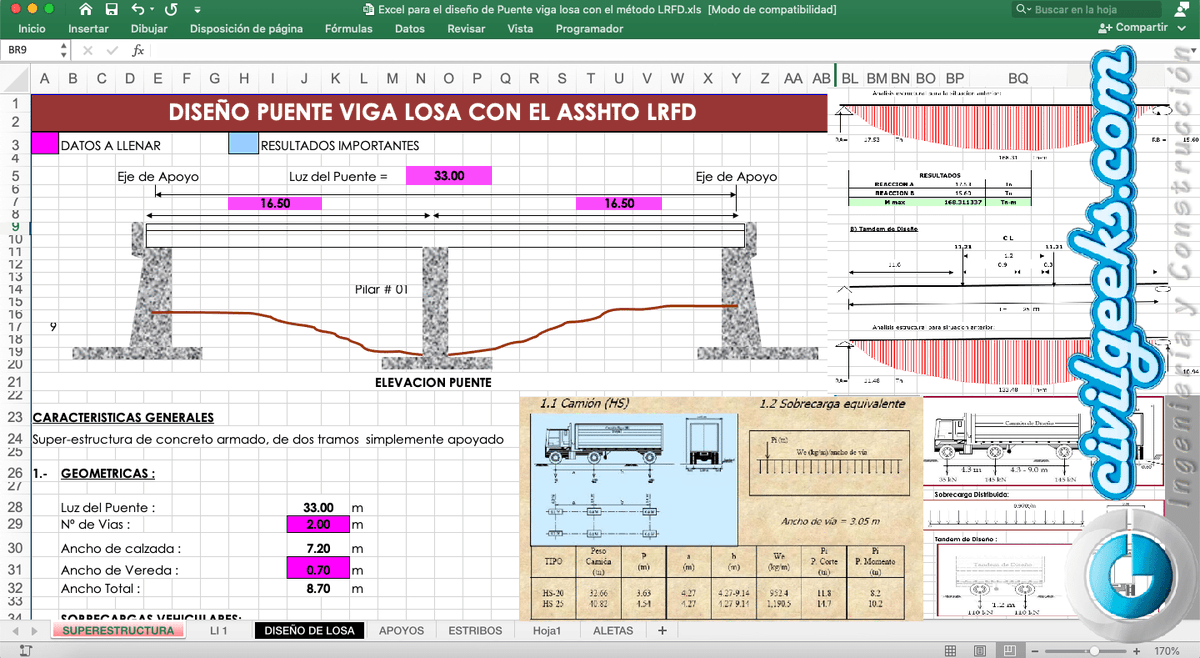Viewport: 1200px width, 658px height.
Task: Expand the Compartir dropdown chevron
Action: coord(1182,27)
